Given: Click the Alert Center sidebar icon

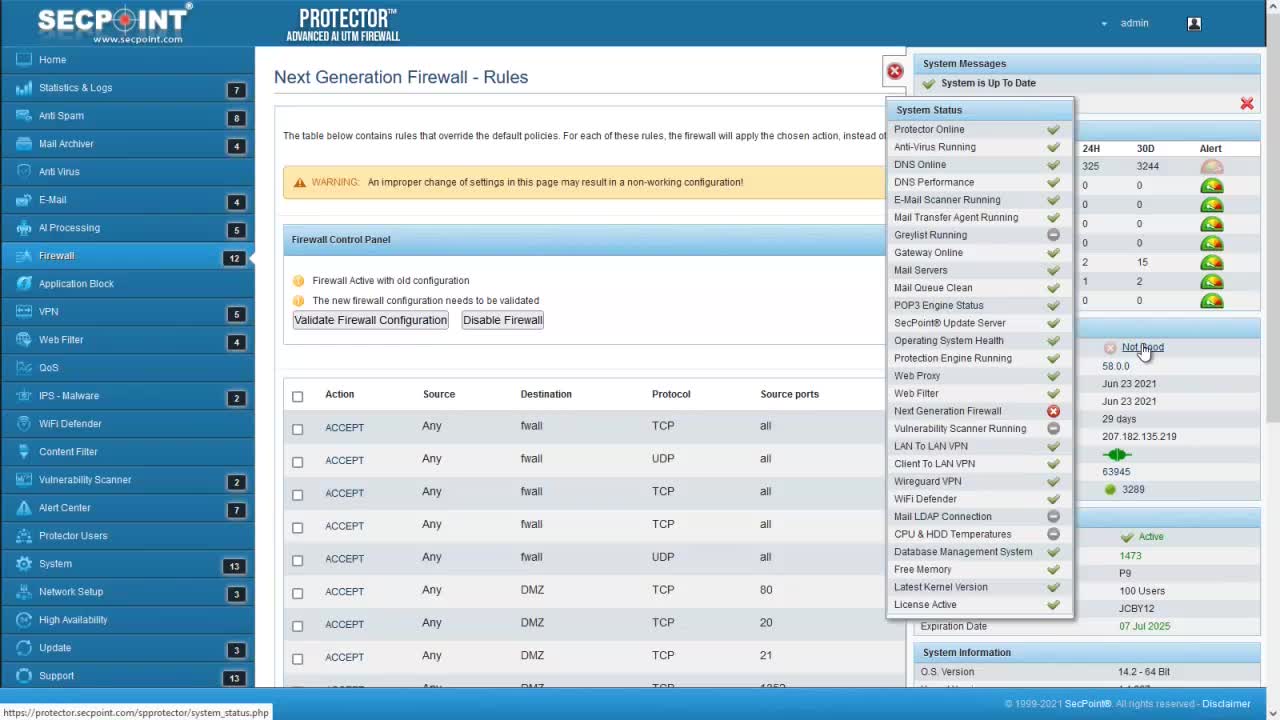Looking at the screenshot, I should [24, 508].
